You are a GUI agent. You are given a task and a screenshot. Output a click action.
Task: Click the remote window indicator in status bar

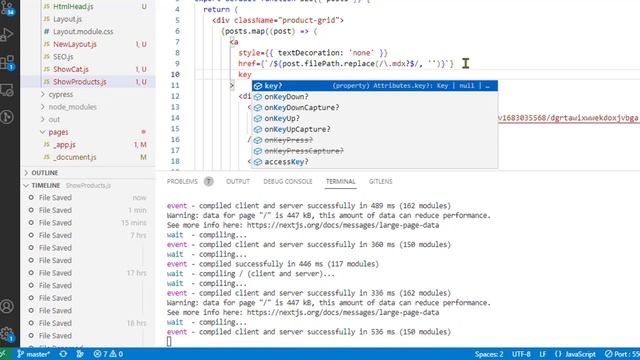coord(4,354)
